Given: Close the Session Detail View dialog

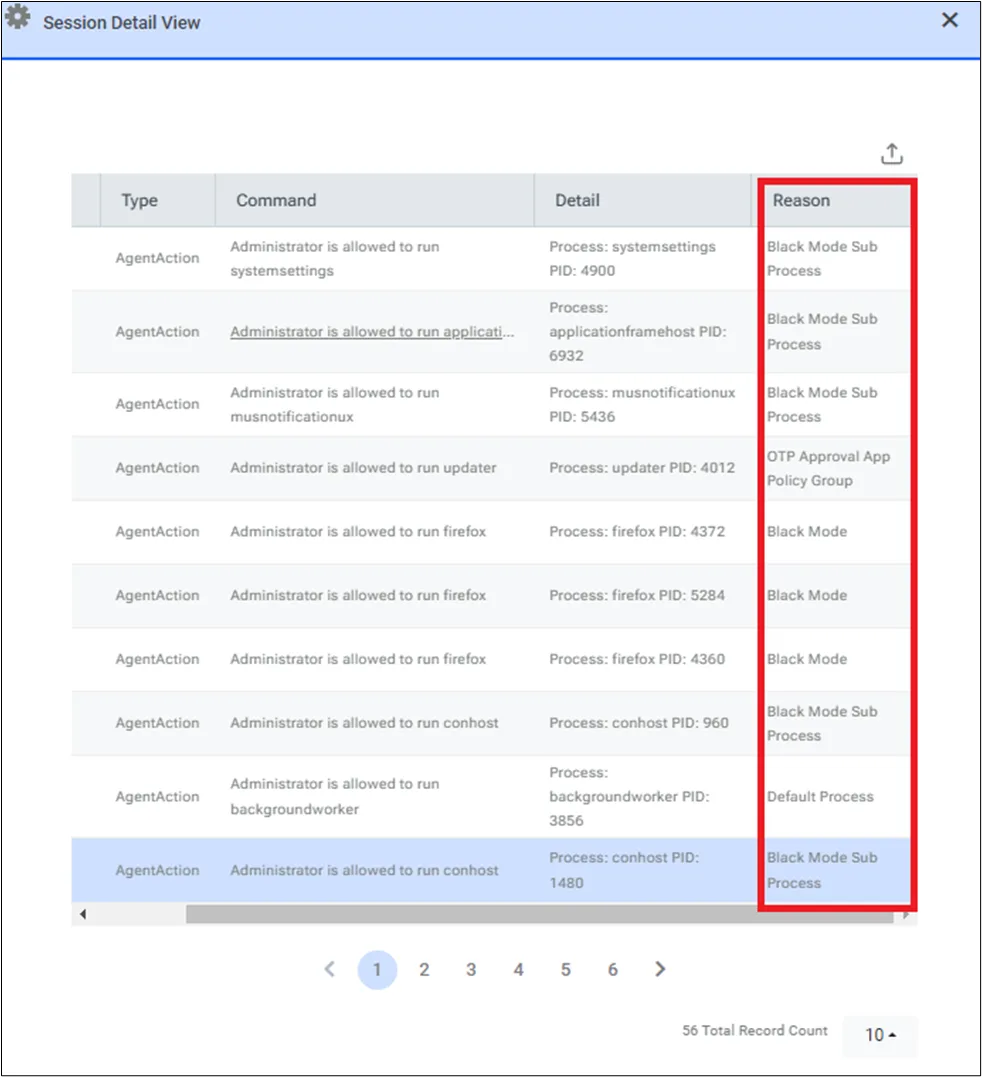Looking at the screenshot, I should pyautogui.click(x=950, y=20).
